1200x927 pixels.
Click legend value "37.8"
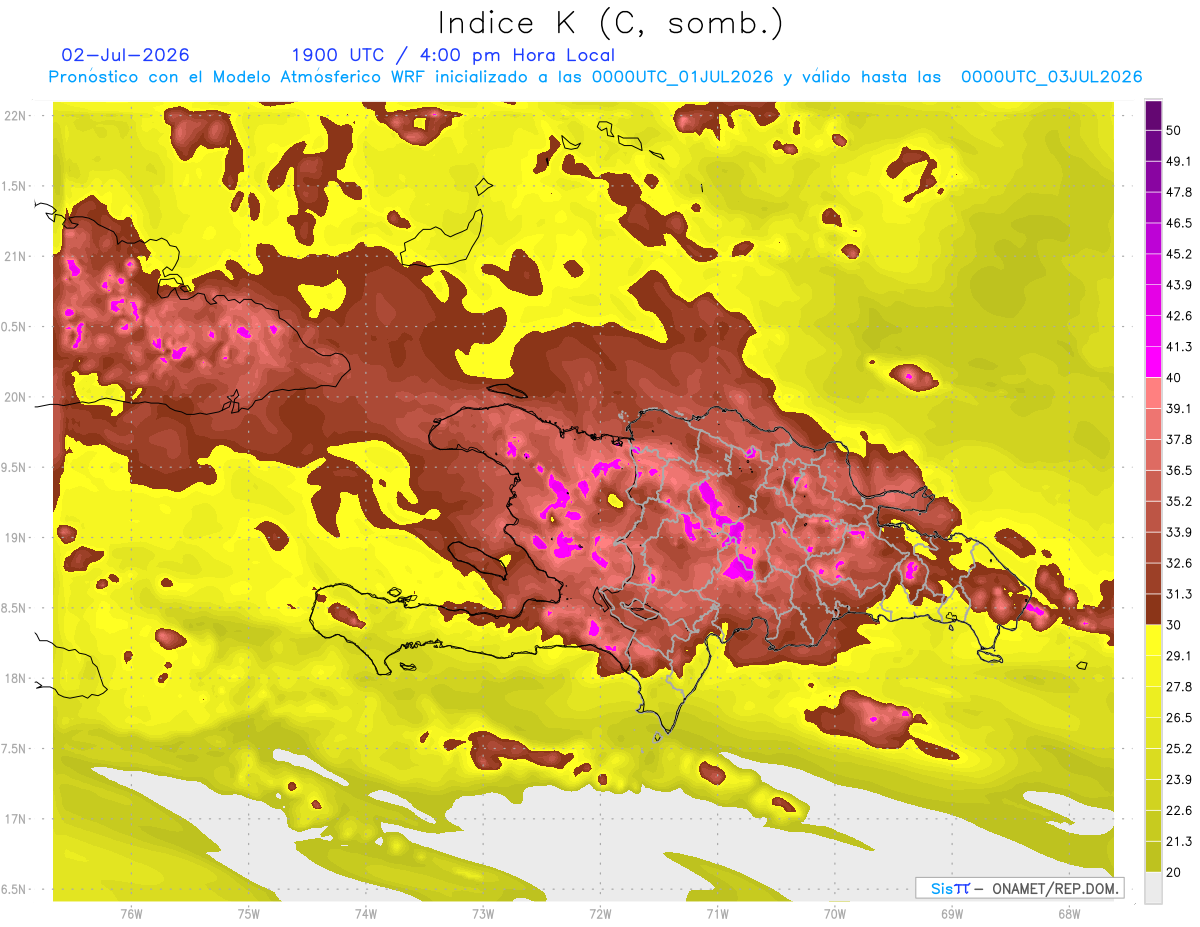point(1180,439)
